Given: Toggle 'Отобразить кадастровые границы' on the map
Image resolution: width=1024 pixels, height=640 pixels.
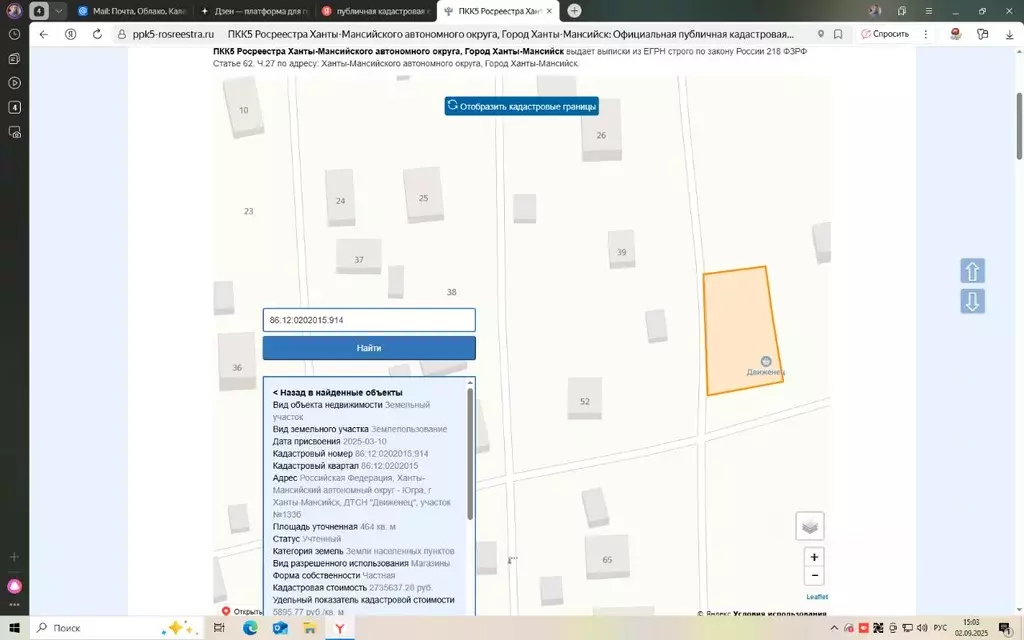Looking at the screenshot, I should pyautogui.click(x=521, y=105).
